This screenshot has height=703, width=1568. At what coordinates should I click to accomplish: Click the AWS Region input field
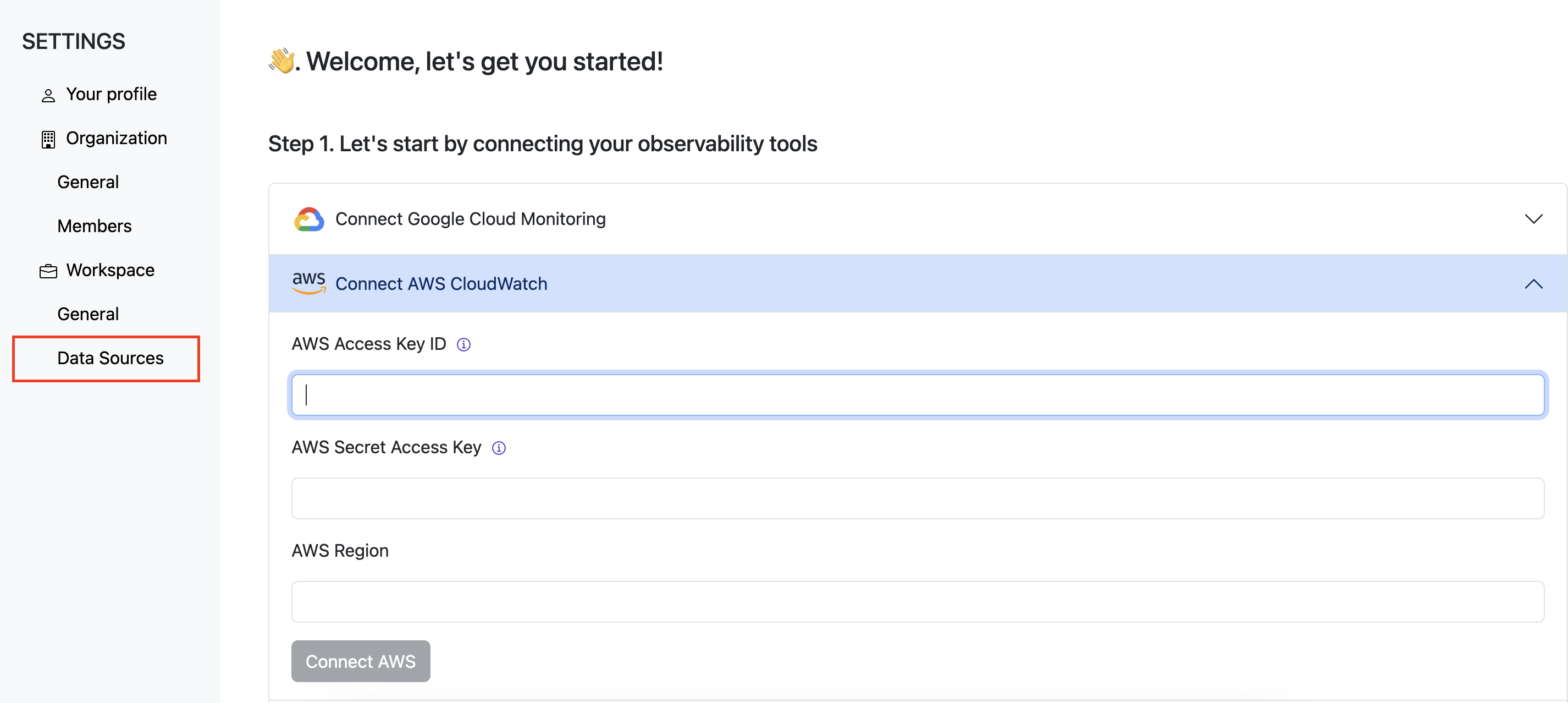click(917, 602)
